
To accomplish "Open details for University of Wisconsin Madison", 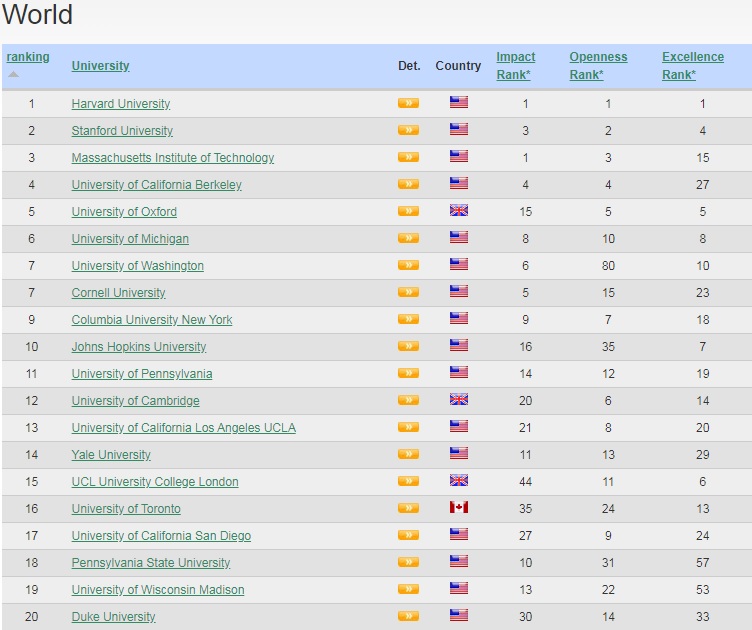I will (x=408, y=589).
